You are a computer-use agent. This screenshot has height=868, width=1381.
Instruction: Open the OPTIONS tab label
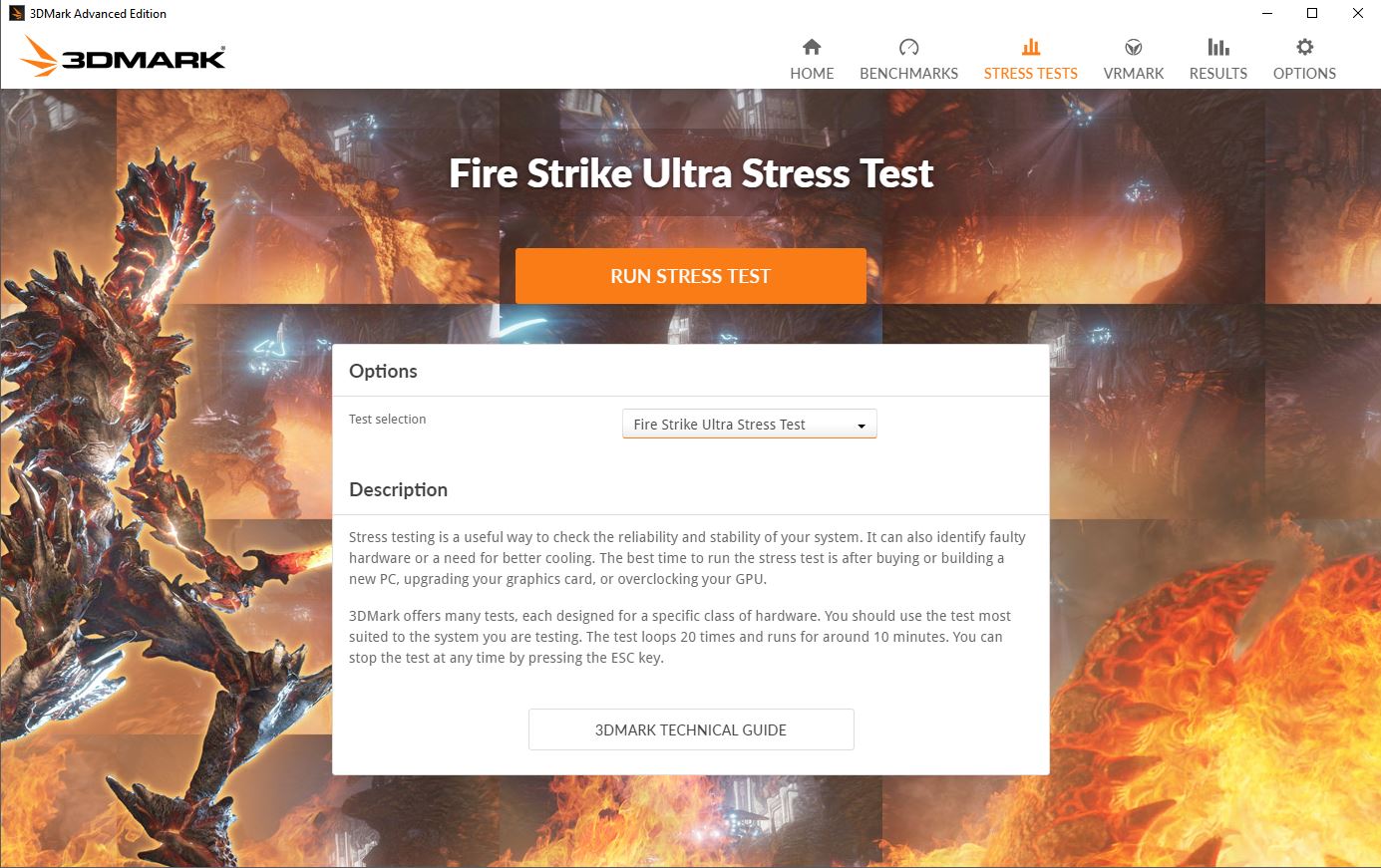tap(1304, 74)
